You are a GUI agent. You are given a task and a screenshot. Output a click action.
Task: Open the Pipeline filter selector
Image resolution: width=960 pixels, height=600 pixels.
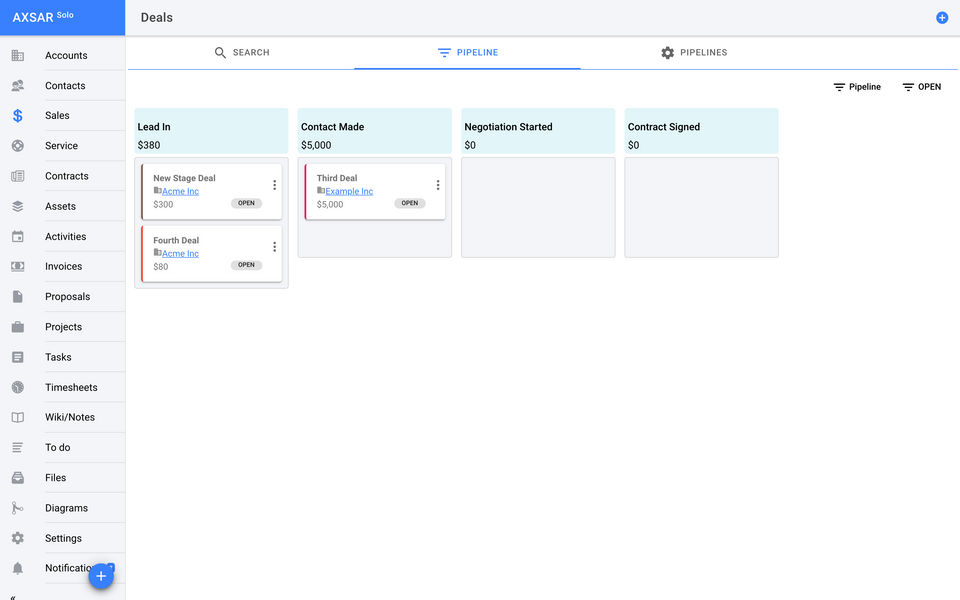[x=857, y=87]
